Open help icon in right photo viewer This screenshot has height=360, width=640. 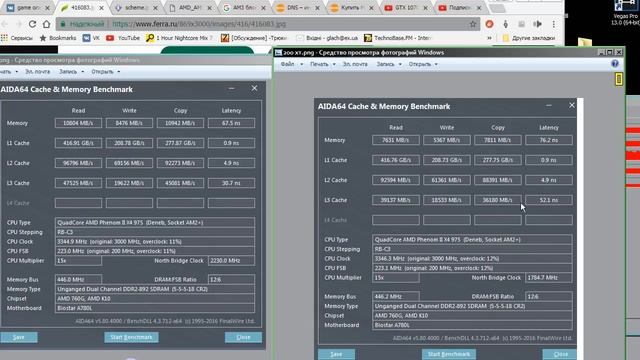[615, 64]
